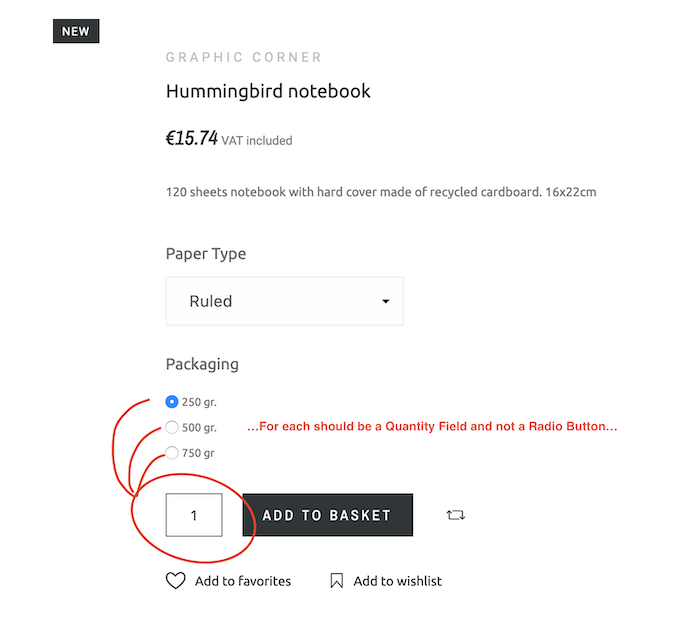Viewport: 700px width, 624px height.
Task: Click the Add to wishlist link text
Action: 397,581
